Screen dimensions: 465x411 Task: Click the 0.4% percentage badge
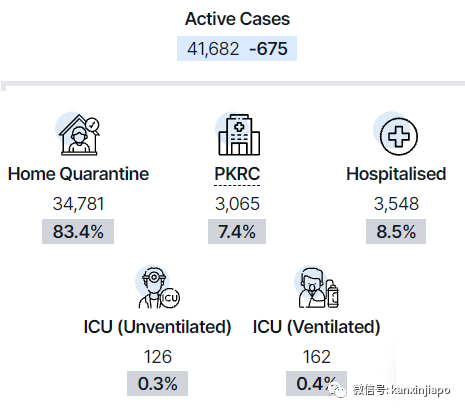(316, 383)
